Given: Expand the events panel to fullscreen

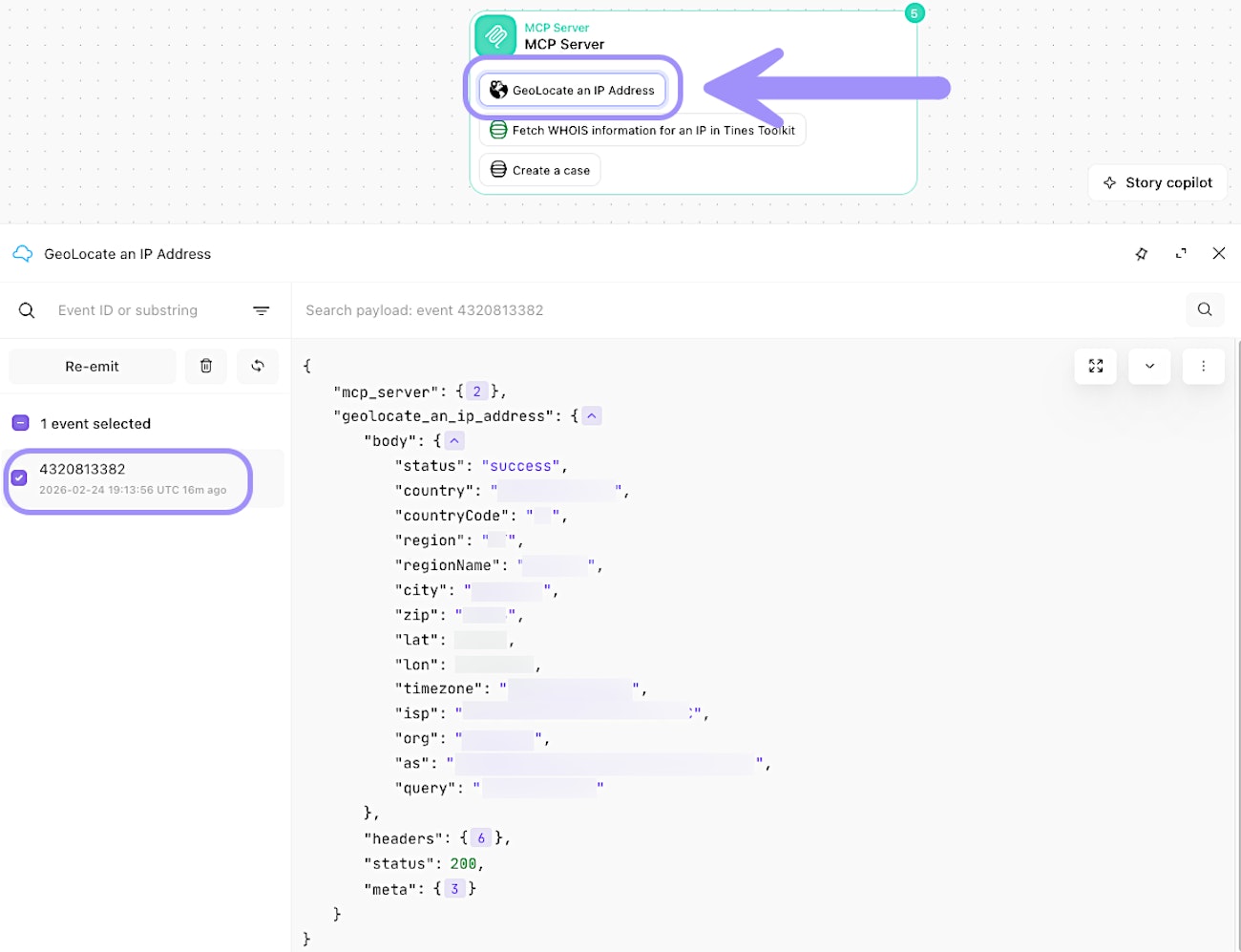Looking at the screenshot, I should point(1181,254).
